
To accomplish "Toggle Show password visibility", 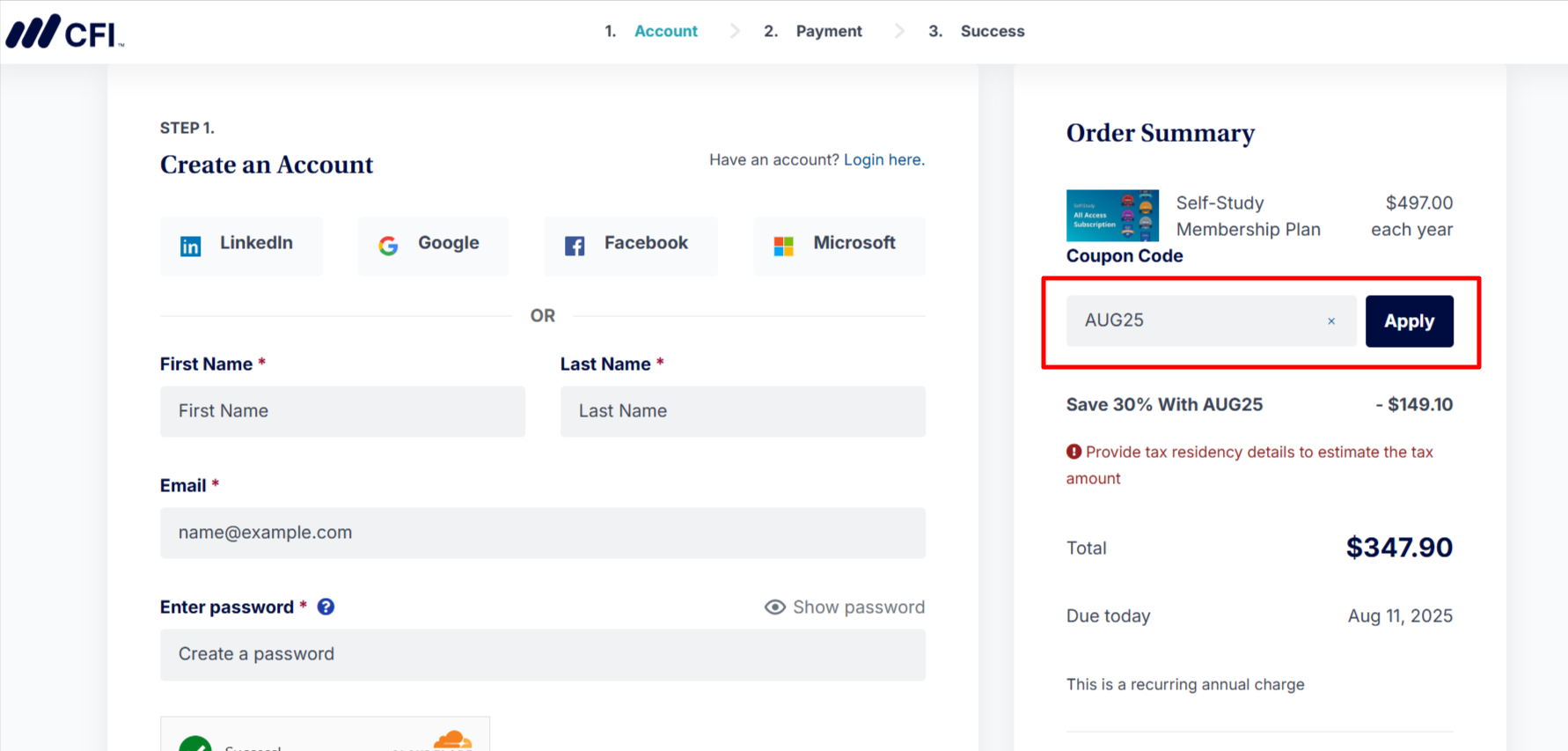I will 845,607.
